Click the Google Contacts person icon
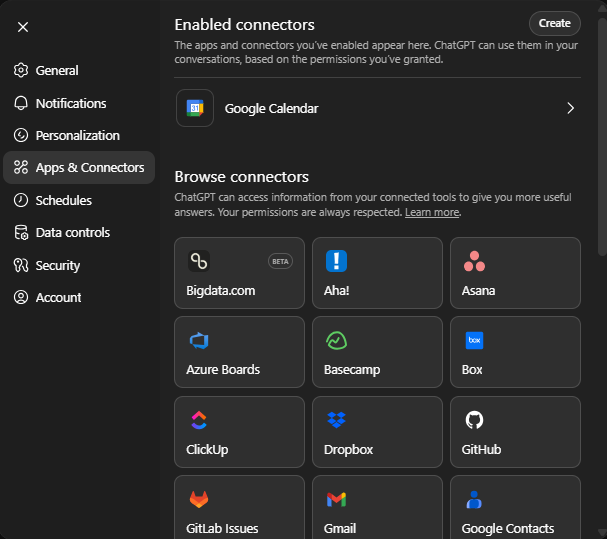 [x=474, y=500]
